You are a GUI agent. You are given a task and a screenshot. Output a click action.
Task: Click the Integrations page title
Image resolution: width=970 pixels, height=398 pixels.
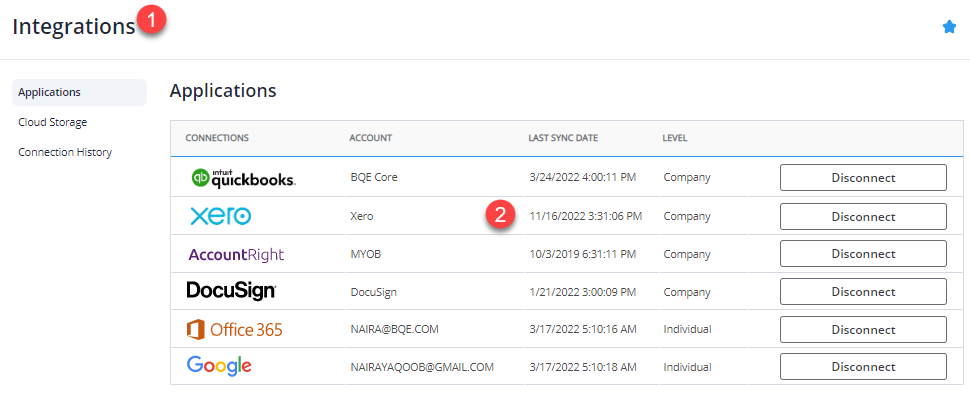[74, 27]
